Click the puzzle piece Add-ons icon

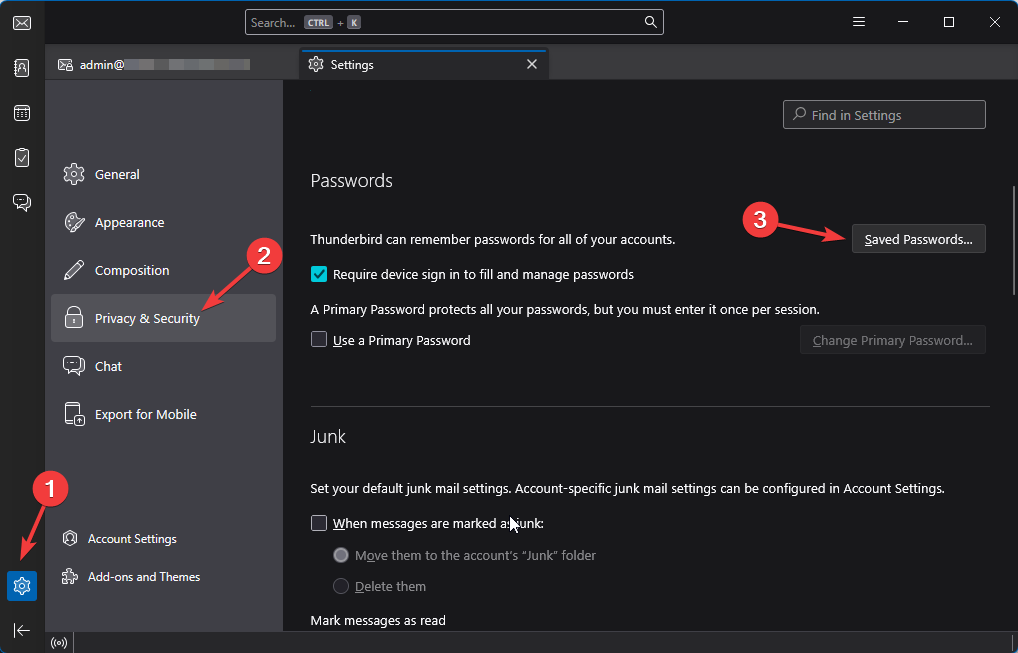pyautogui.click(x=70, y=576)
